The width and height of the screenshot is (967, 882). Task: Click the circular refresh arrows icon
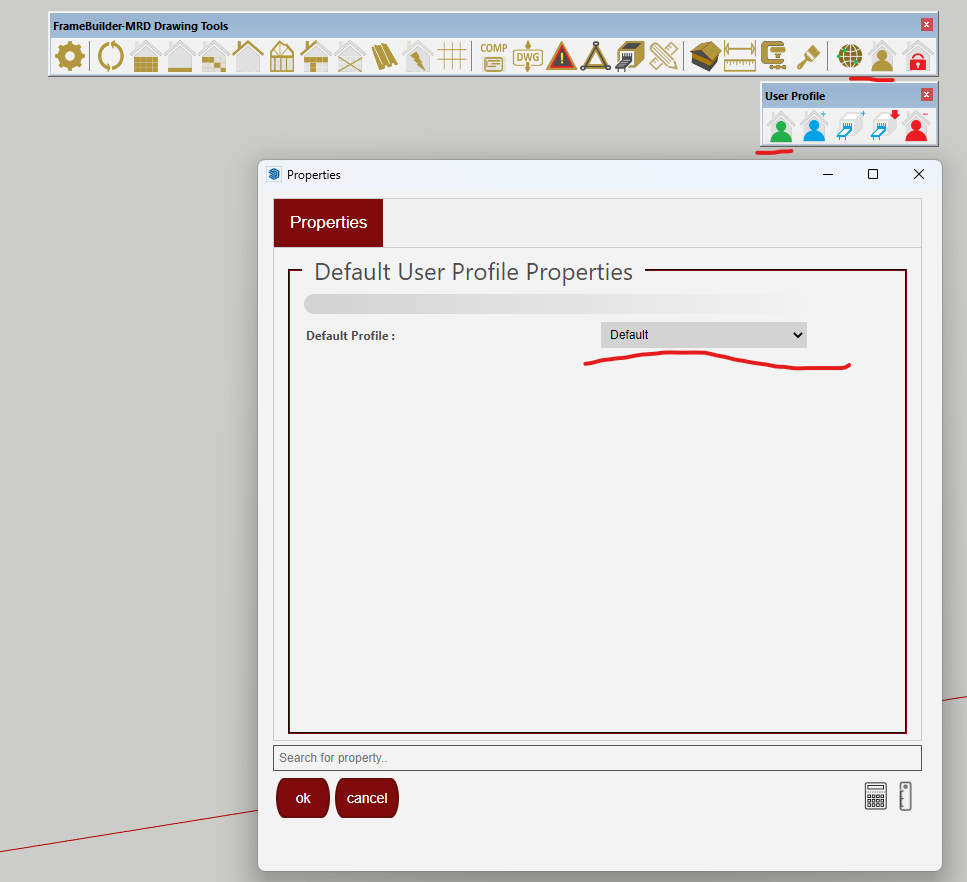tap(111, 56)
